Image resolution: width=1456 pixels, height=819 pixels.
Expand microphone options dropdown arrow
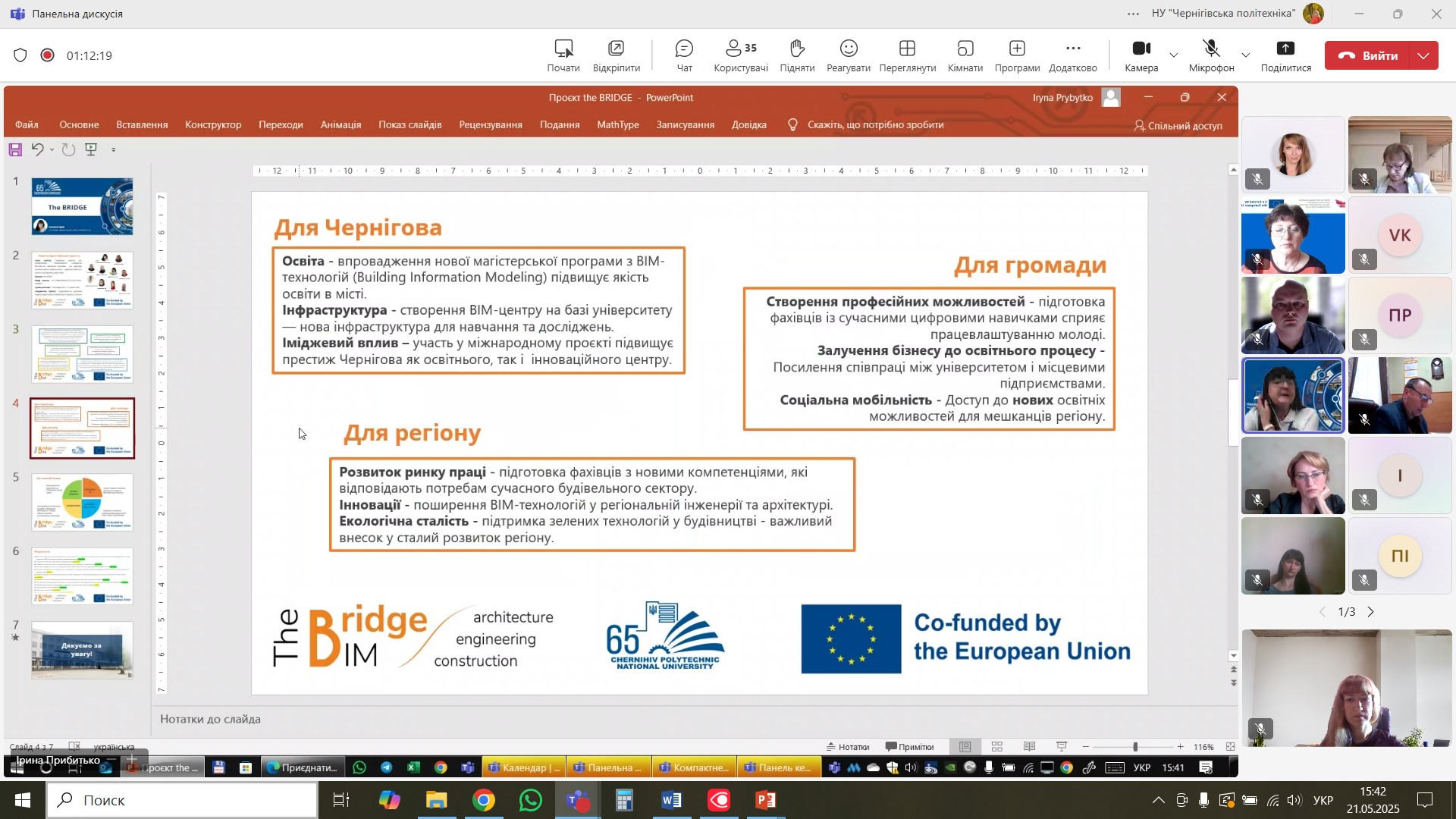point(1245,55)
